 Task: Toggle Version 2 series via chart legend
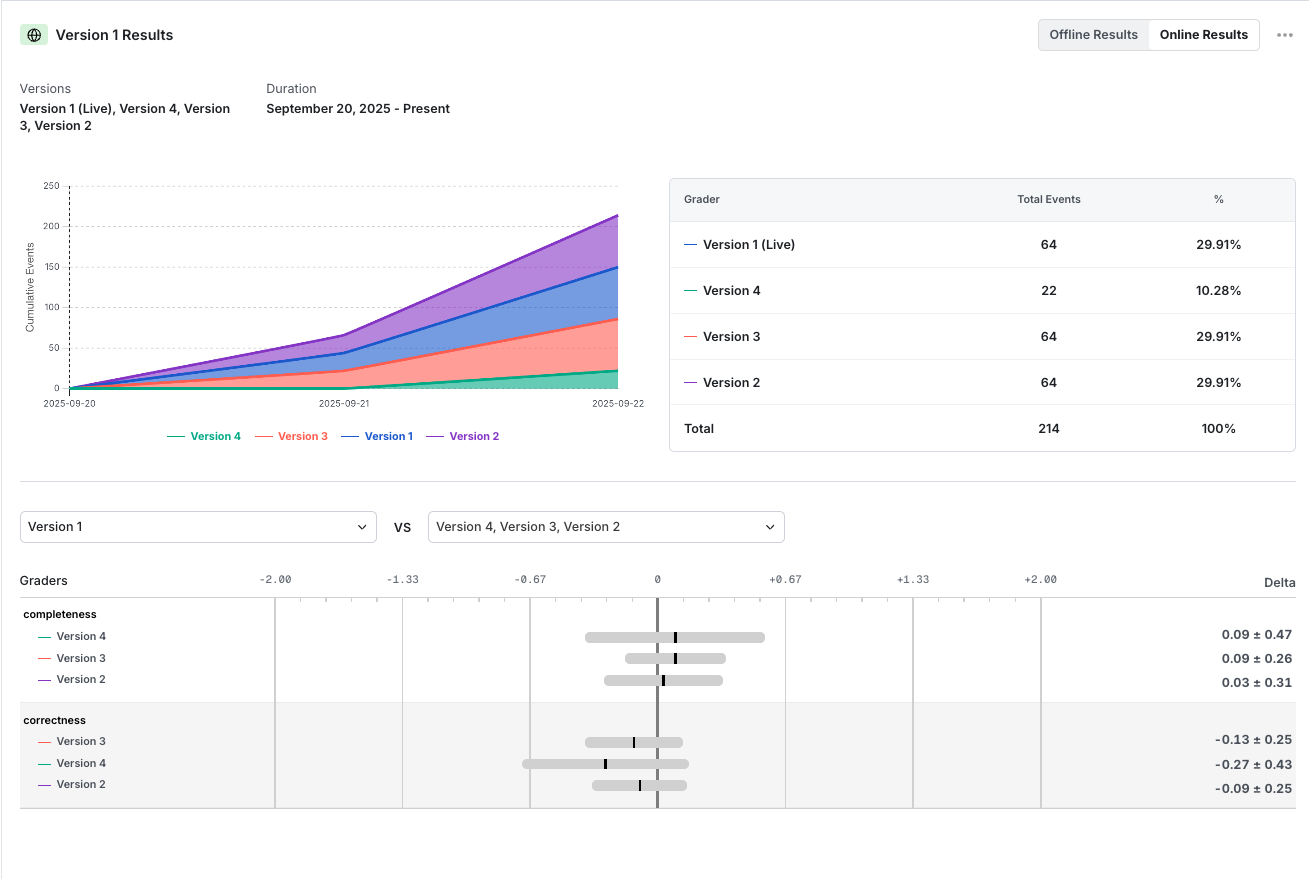pyautogui.click(x=463, y=436)
